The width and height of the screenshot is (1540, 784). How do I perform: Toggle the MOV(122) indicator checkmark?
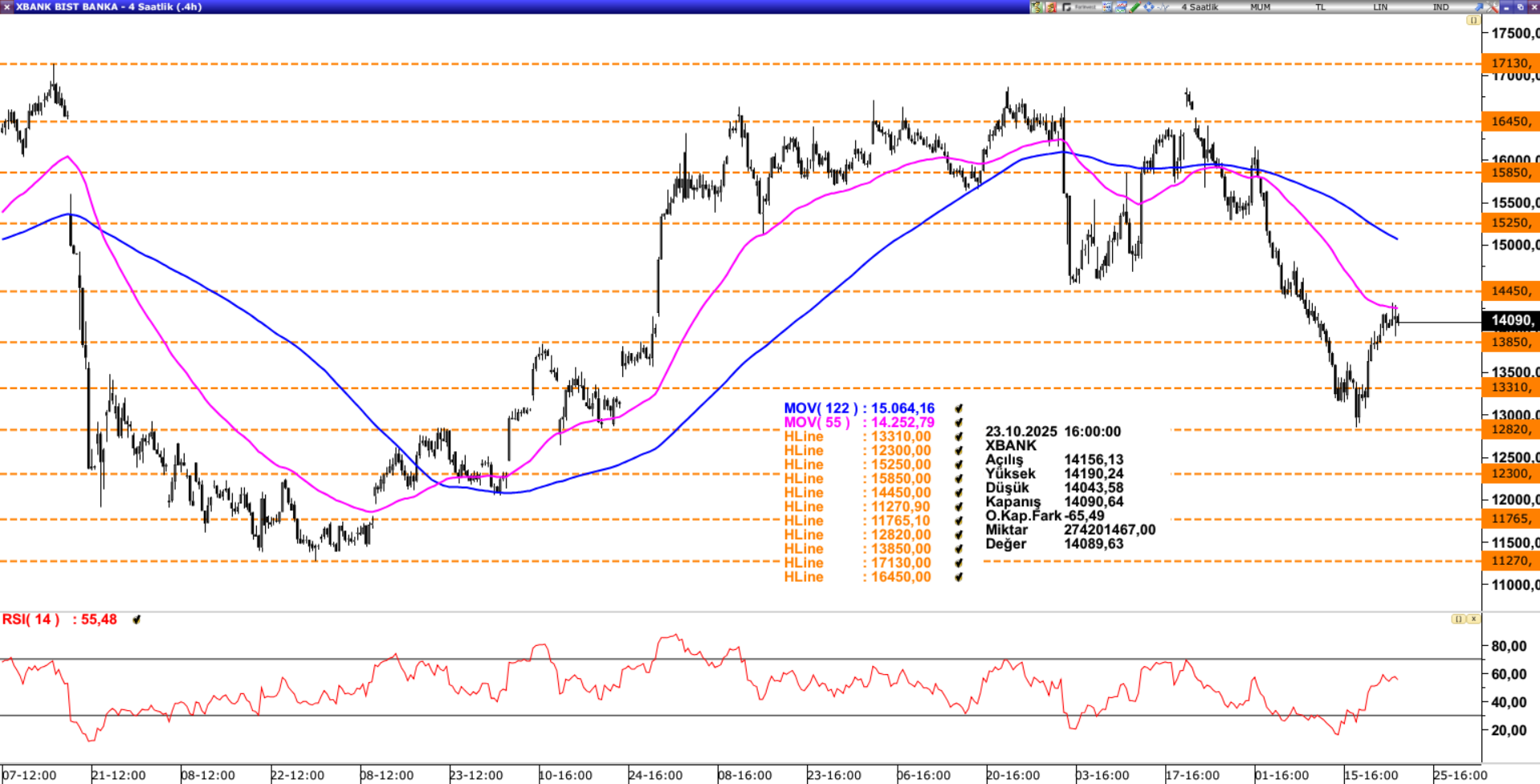coord(959,408)
